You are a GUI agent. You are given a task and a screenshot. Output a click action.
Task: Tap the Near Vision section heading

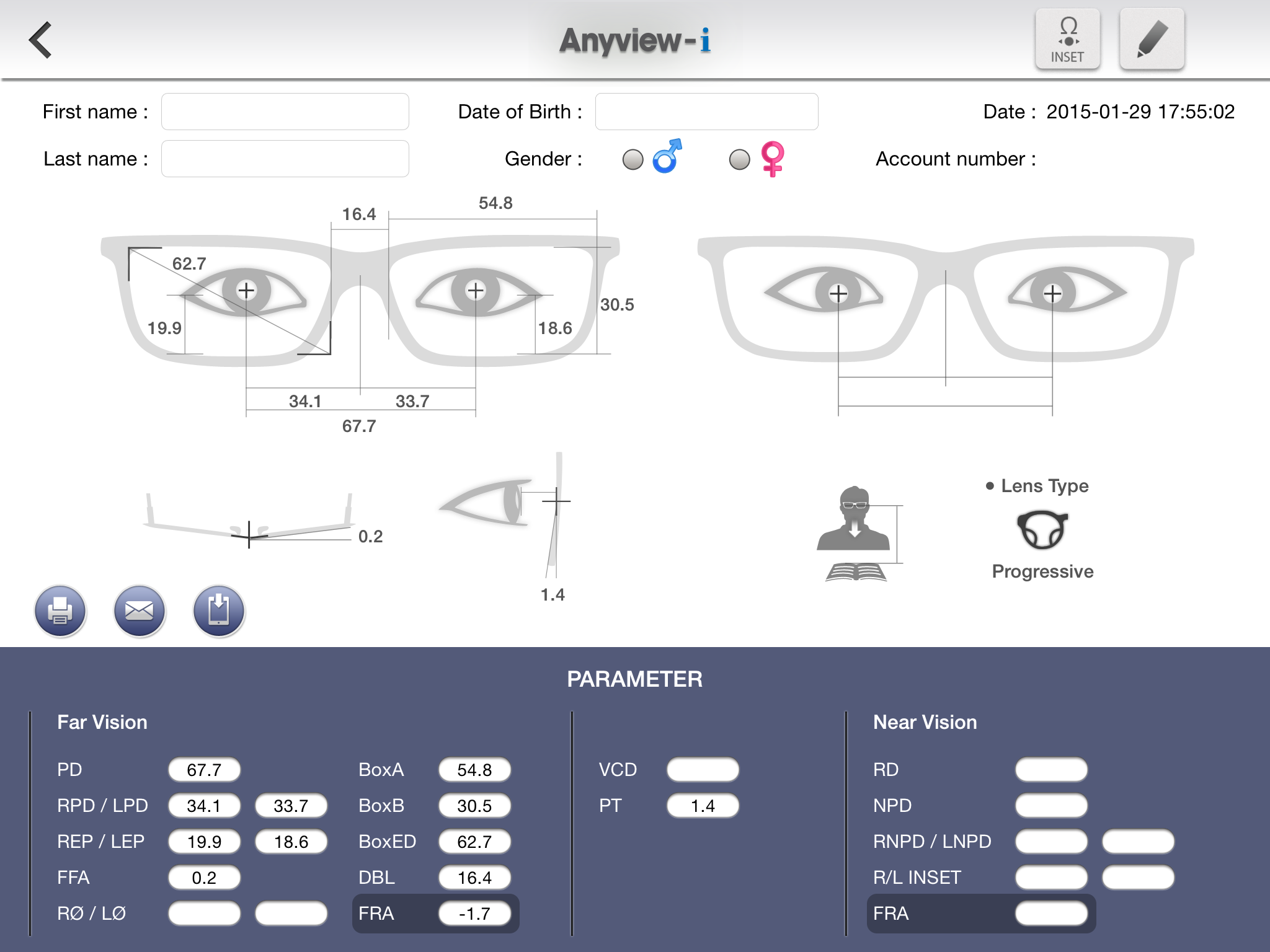coord(925,723)
